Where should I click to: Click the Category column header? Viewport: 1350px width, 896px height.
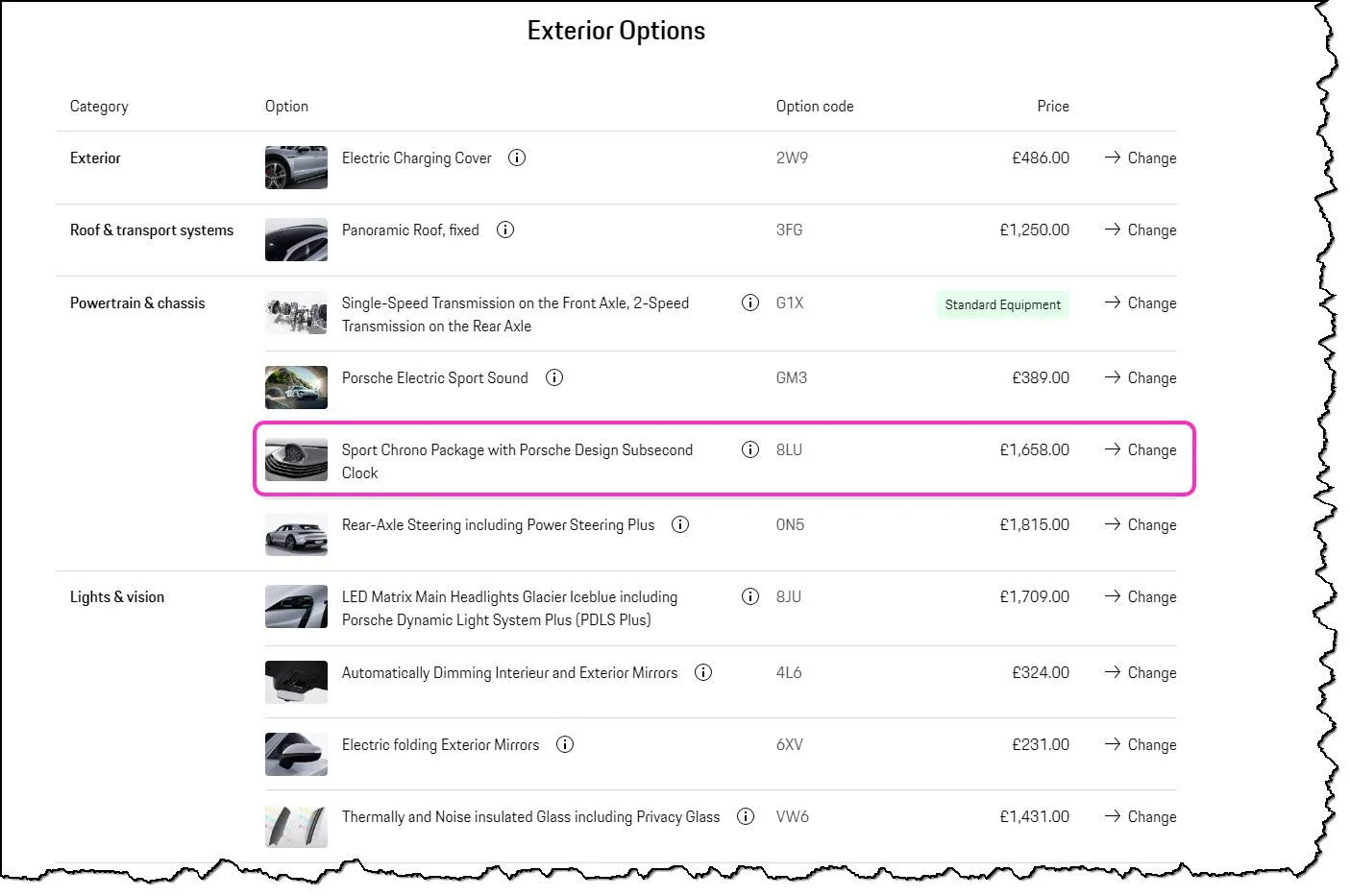(99, 107)
